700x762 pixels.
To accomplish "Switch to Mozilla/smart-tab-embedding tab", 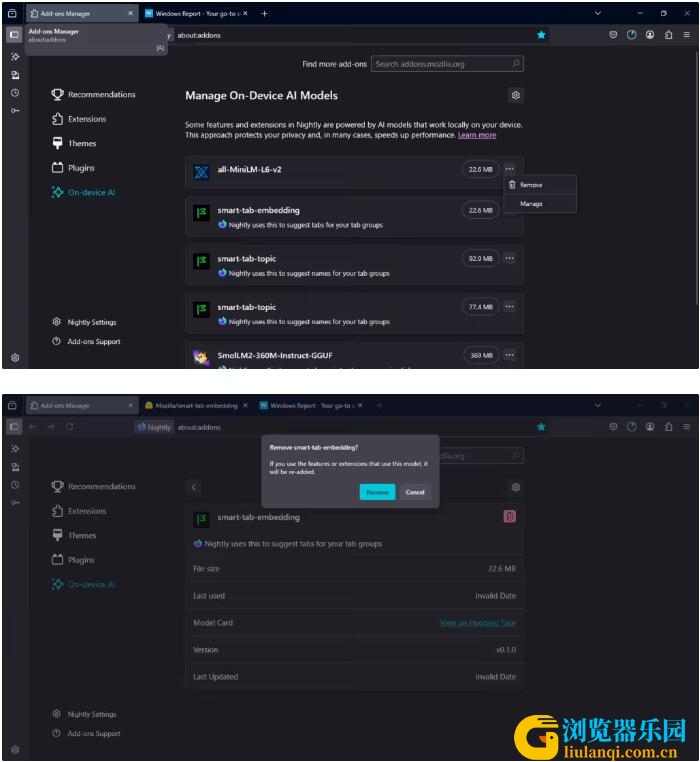I will (196, 405).
